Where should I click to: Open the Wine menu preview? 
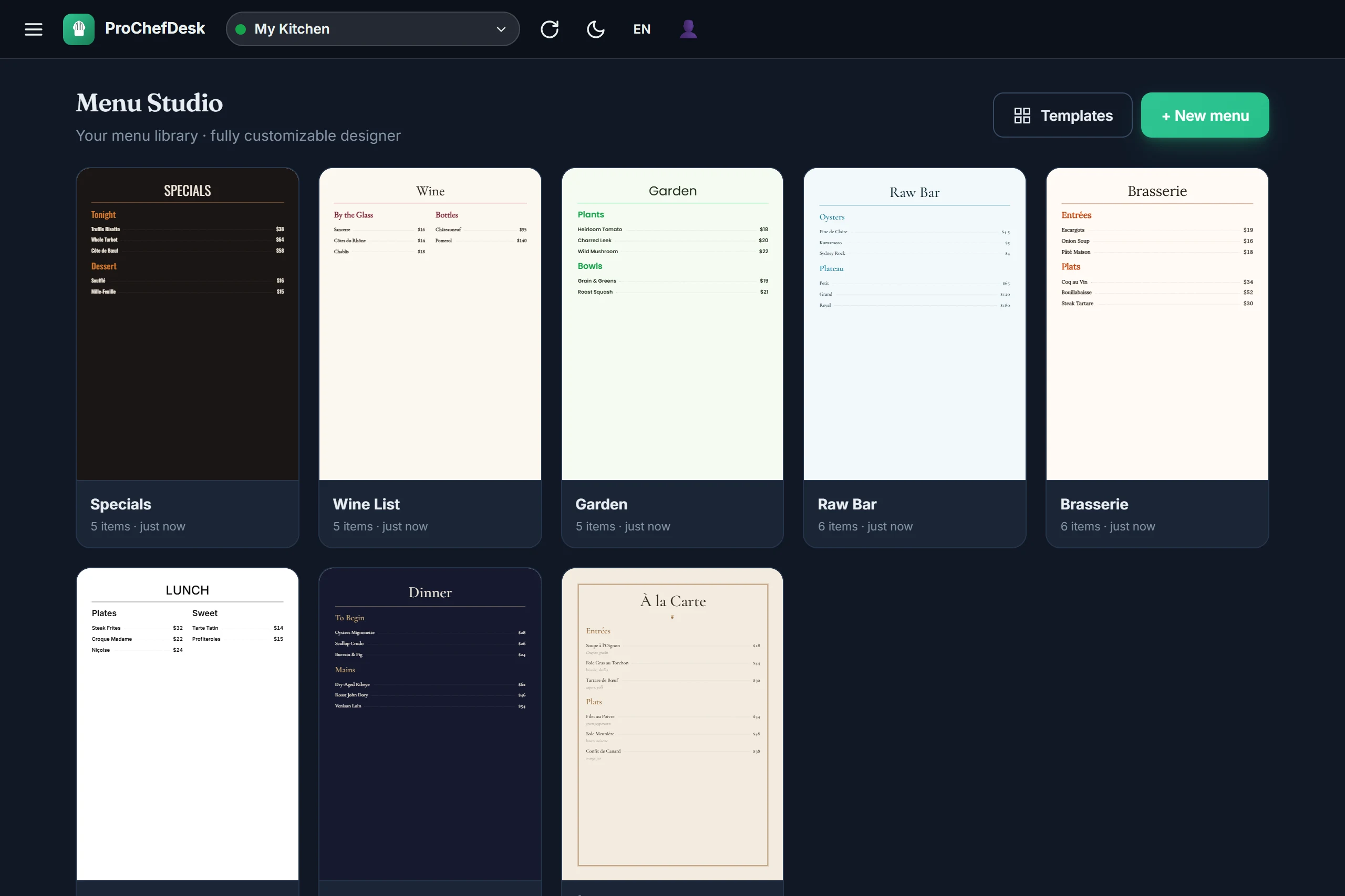pyautogui.click(x=430, y=324)
